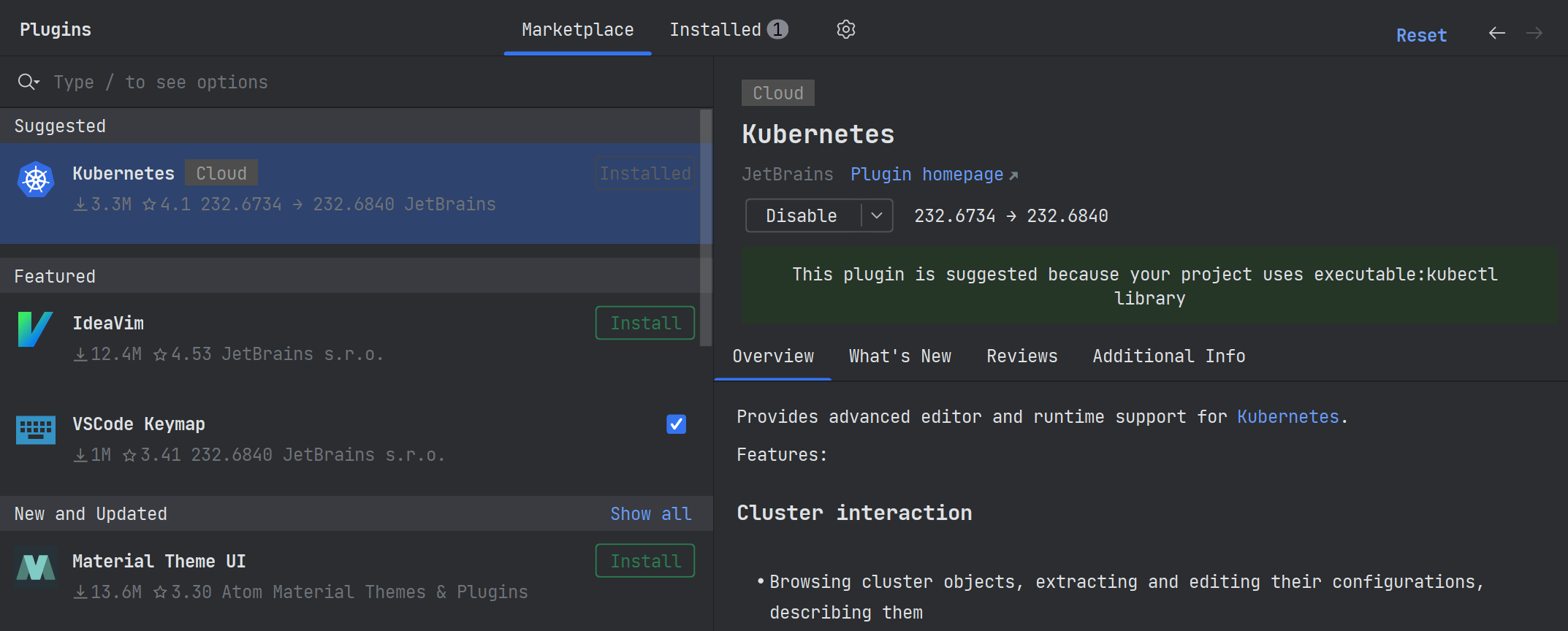Screen dimensions: 1568x631
Task: Click the plugin list vertical scrollbar
Action: tap(705, 226)
